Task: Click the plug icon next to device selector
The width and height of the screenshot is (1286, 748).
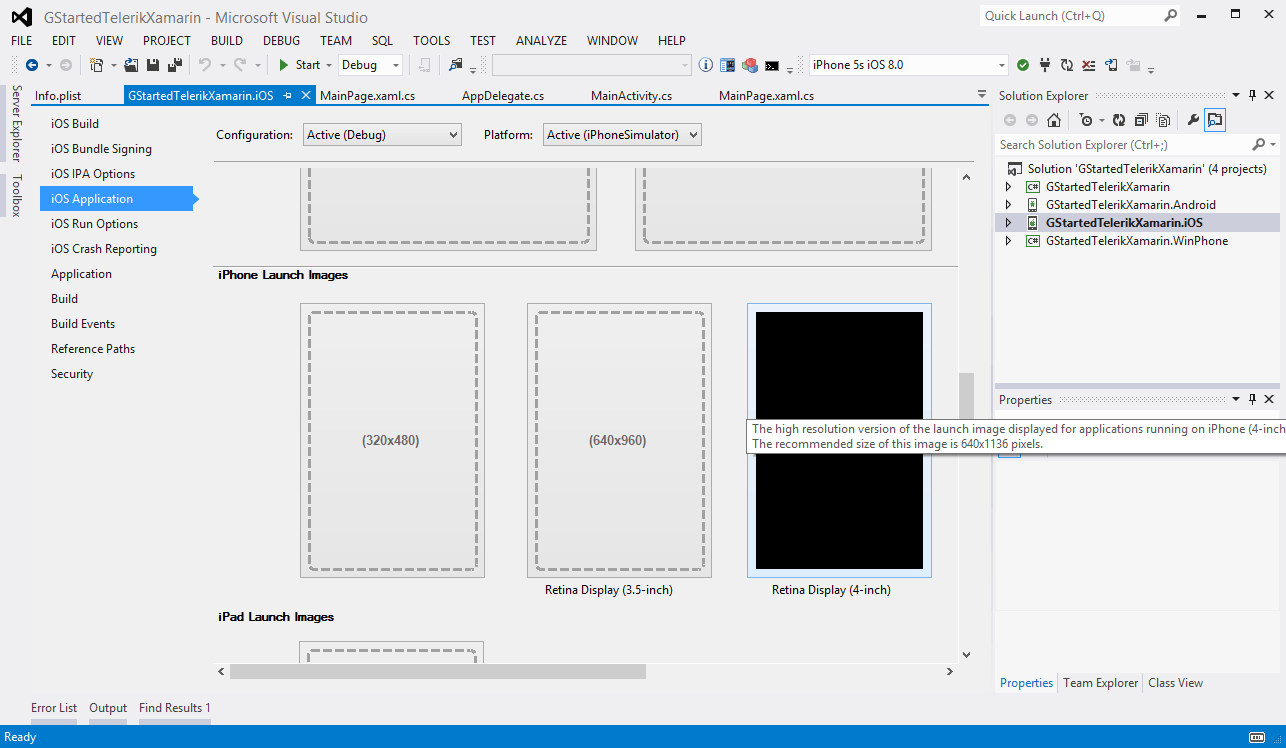Action: tap(1045, 65)
